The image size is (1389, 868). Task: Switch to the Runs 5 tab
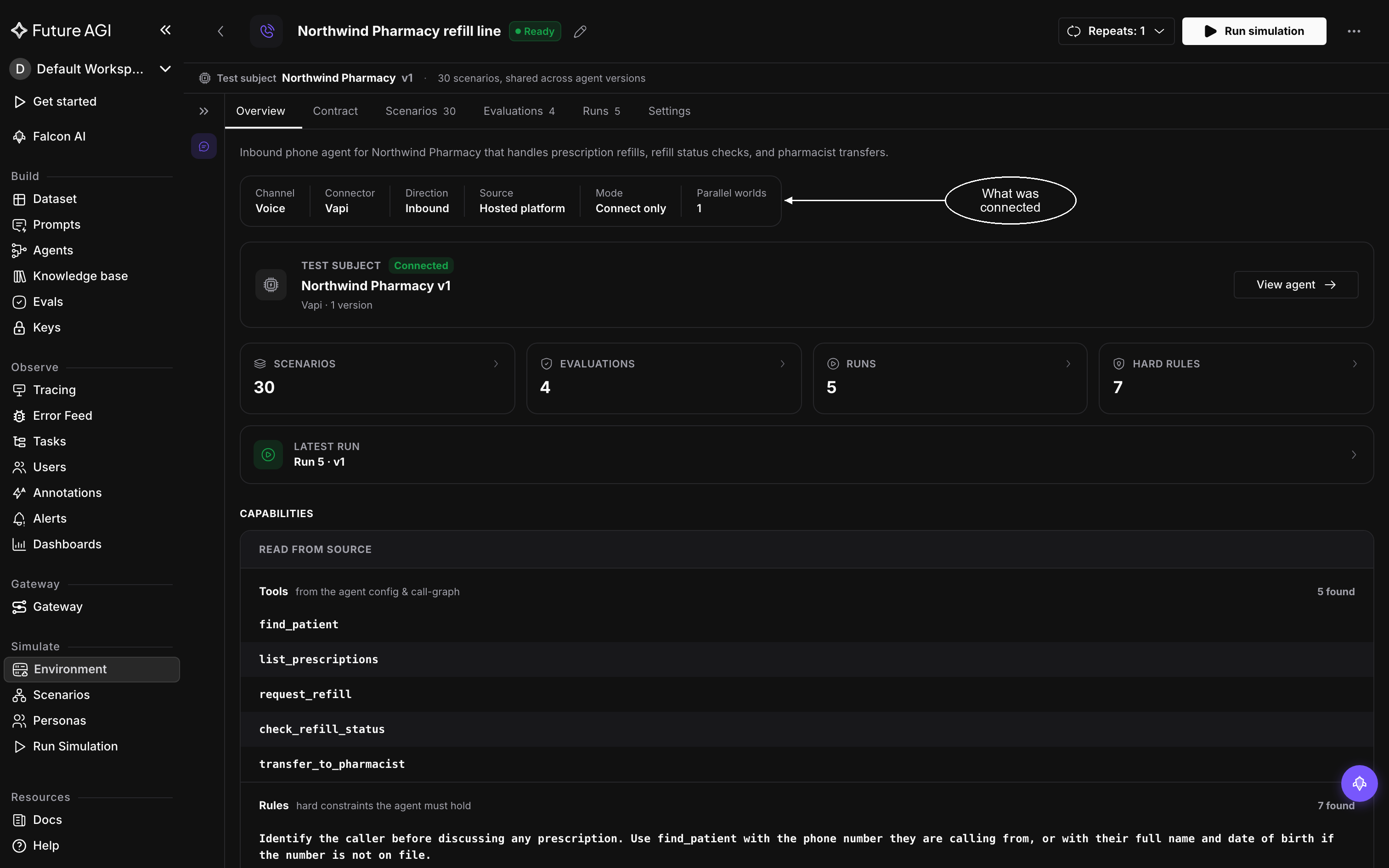pyautogui.click(x=601, y=111)
